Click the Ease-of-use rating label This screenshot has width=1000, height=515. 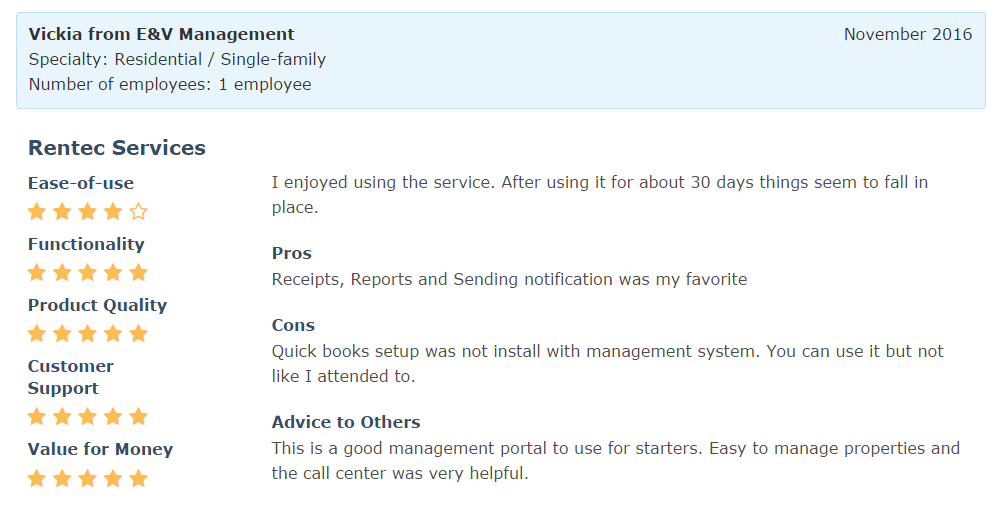click(x=81, y=183)
